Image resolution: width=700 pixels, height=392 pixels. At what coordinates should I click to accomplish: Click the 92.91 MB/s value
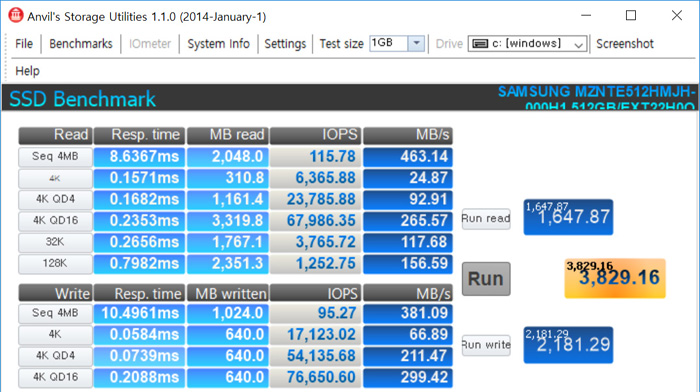(408, 199)
